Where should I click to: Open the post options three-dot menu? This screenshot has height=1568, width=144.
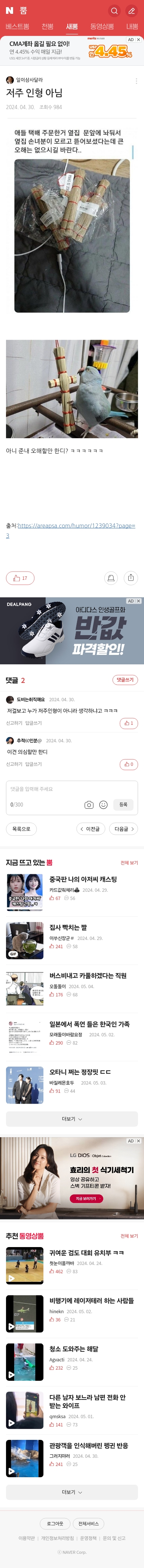pos(136,80)
